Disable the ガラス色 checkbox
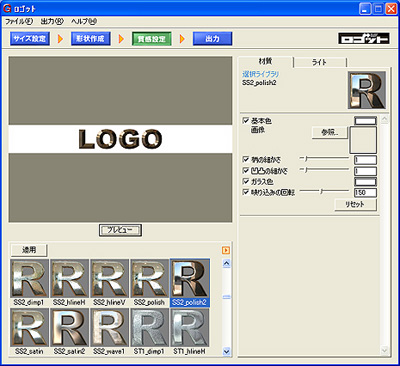The width and height of the screenshot is (400, 366). [x=246, y=181]
